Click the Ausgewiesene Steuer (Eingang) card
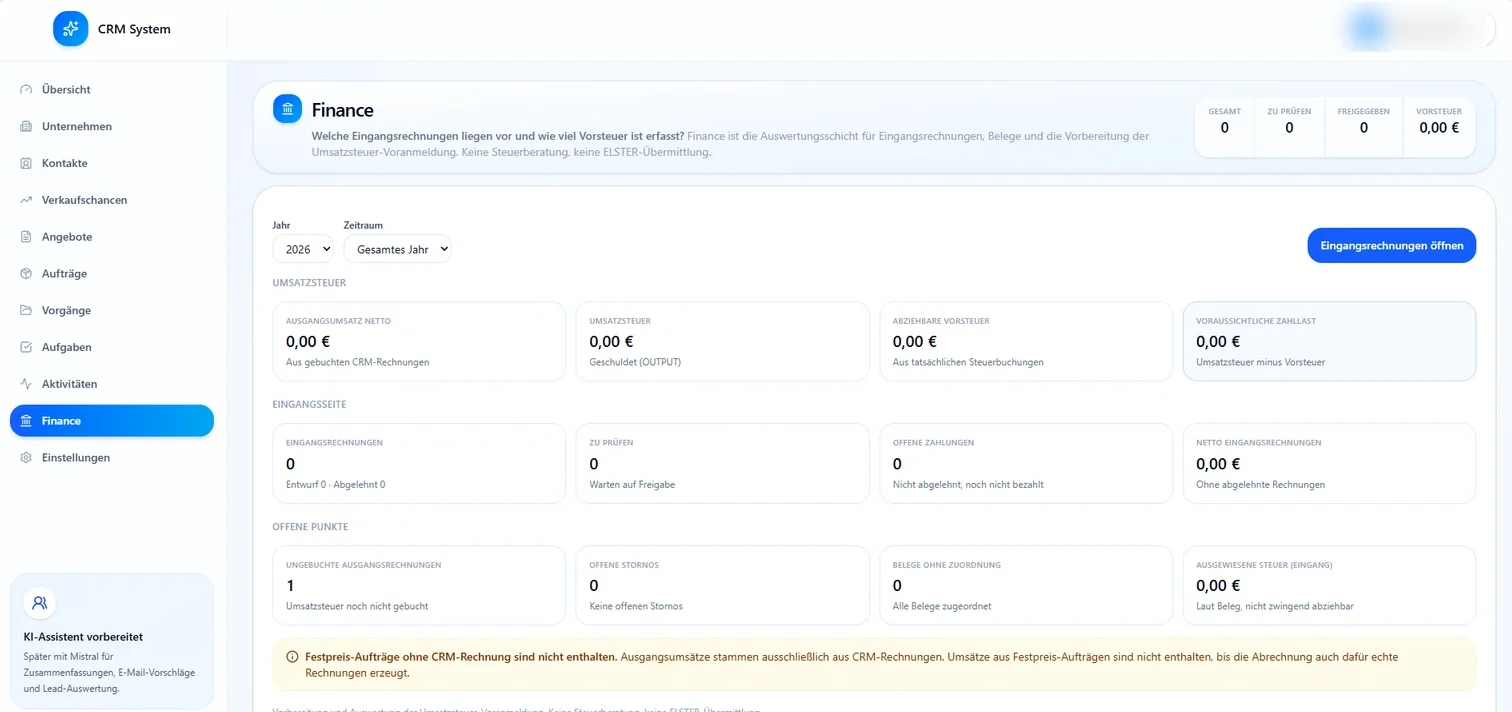Viewport: 1512px width, 712px height. coord(1329,585)
